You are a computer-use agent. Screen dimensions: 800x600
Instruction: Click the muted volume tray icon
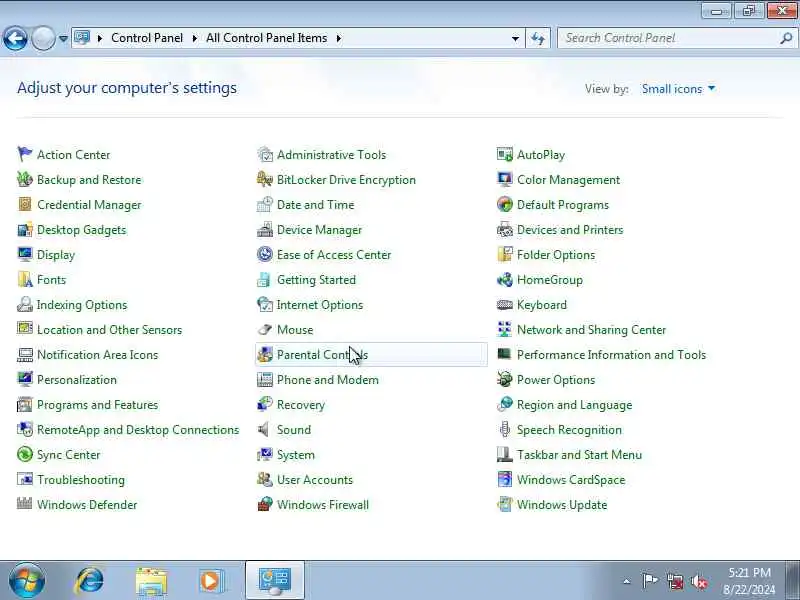699,581
